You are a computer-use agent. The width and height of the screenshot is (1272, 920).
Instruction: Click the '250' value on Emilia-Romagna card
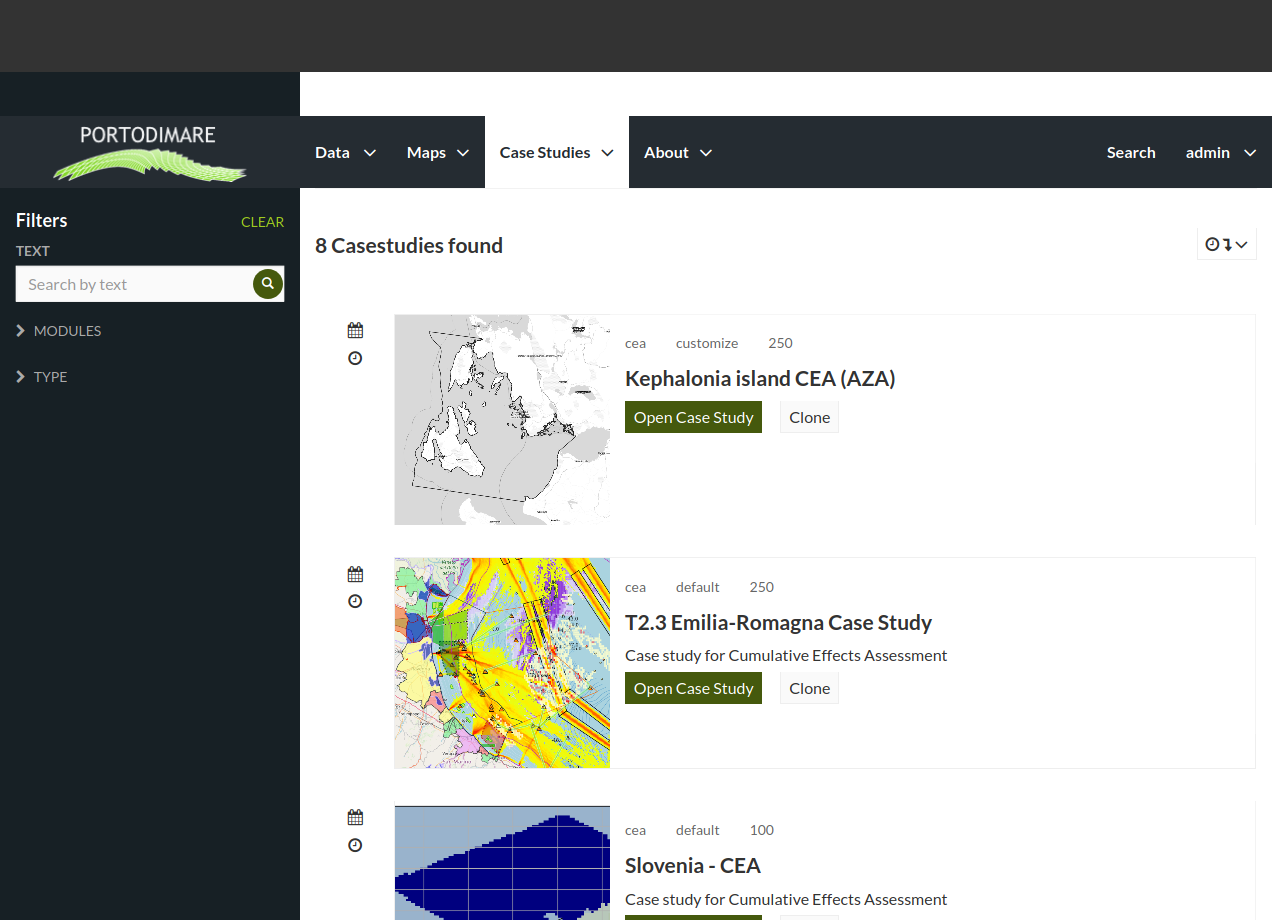coord(761,587)
